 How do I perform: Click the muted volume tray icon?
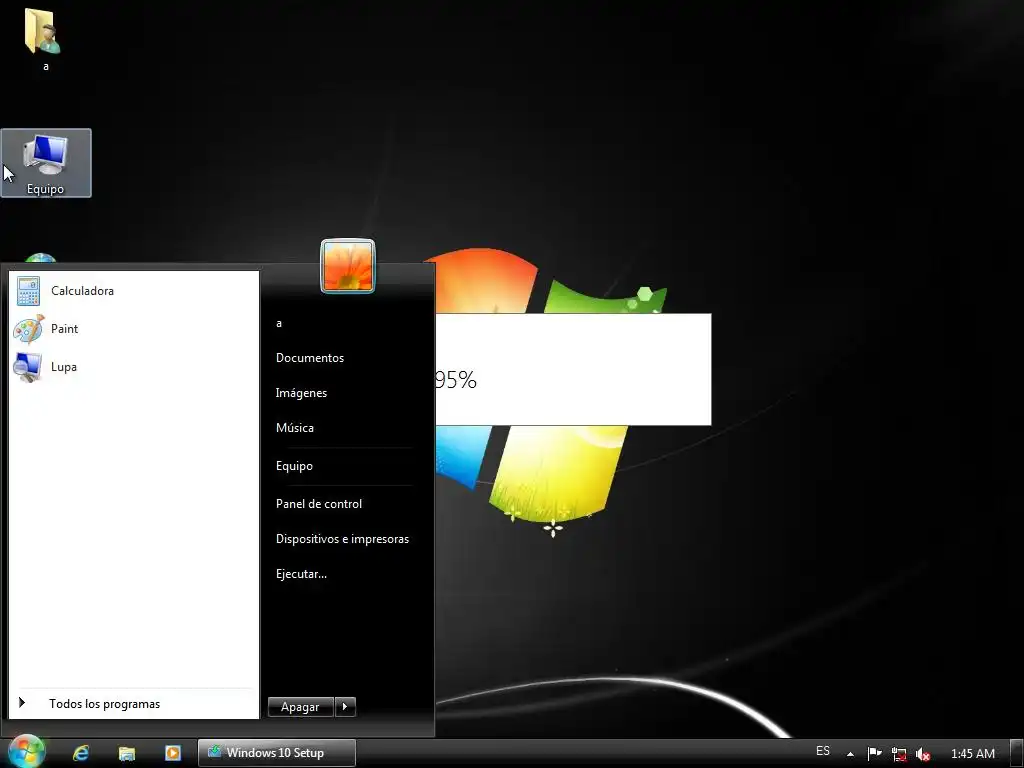[x=922, y=754]
